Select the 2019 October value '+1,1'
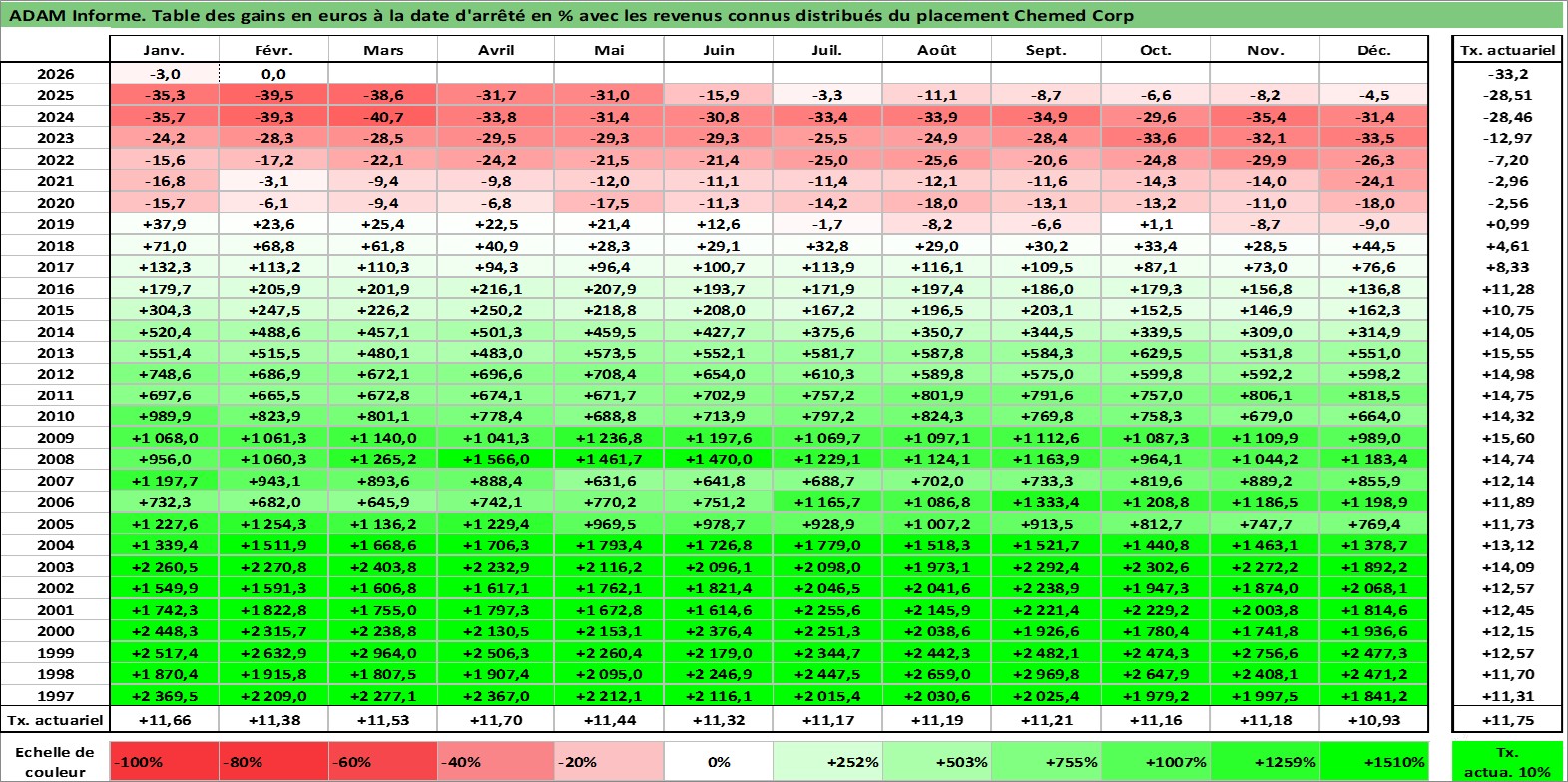The width and height of the screenshot is (1568, 782). (1156, 224)
